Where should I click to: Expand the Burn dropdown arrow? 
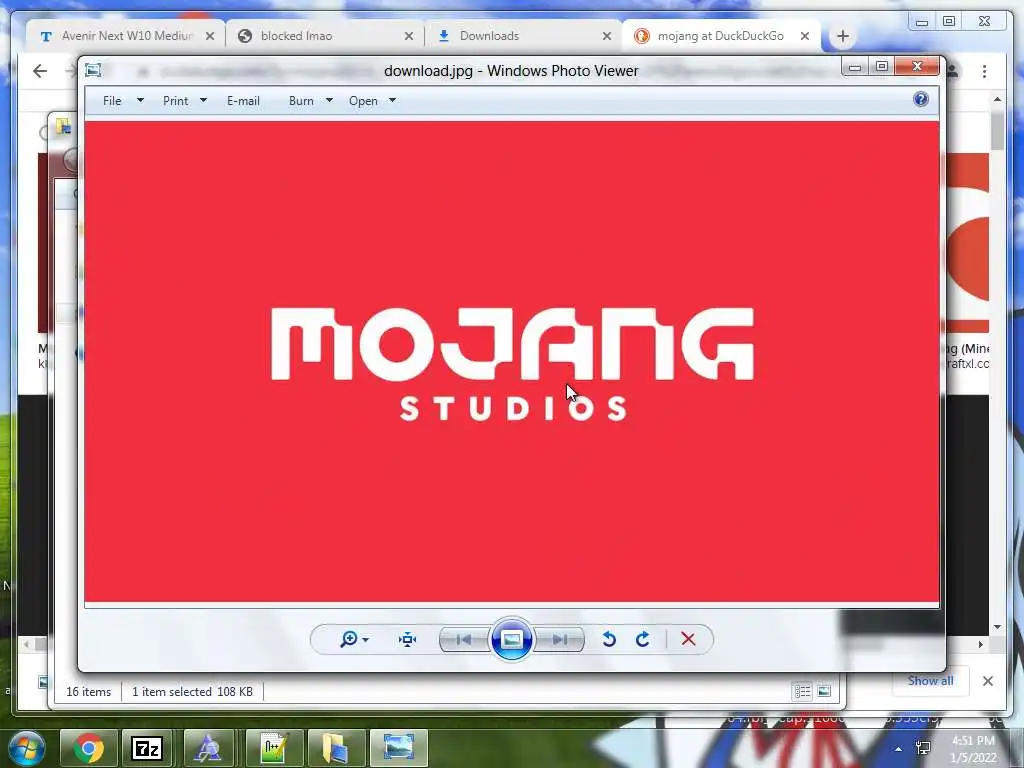click(329, 100)
